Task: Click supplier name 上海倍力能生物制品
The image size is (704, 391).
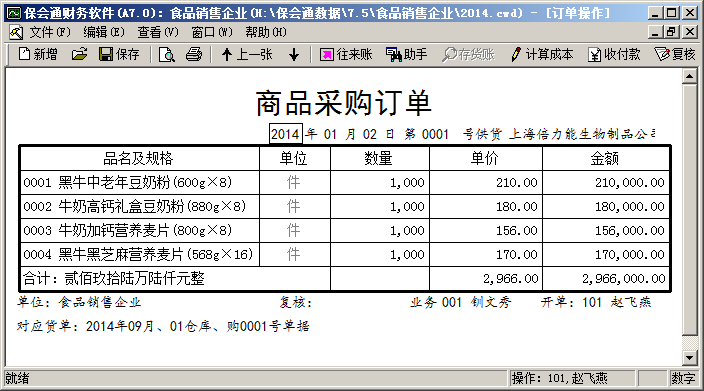Action: pyautogui.click(x=582, y=134)
